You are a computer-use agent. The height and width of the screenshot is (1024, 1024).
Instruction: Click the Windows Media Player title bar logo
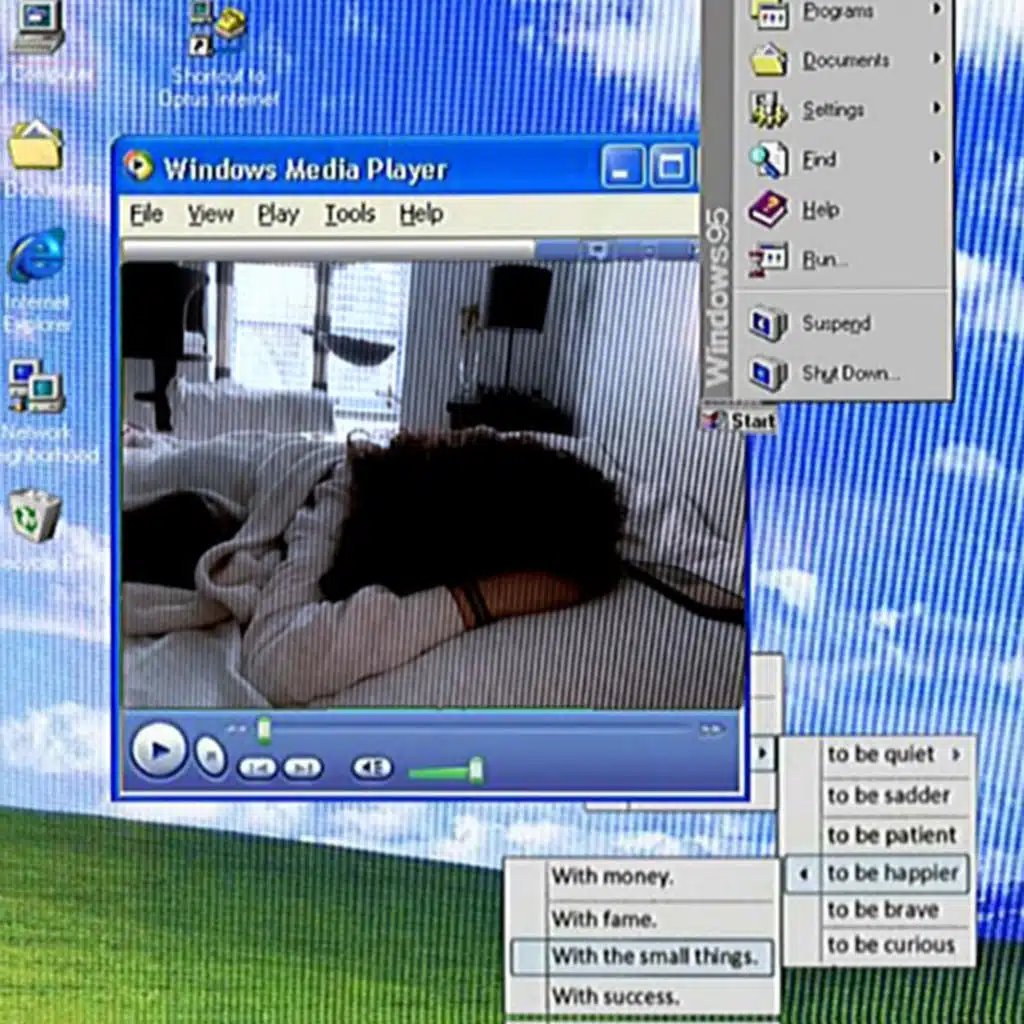138,167
